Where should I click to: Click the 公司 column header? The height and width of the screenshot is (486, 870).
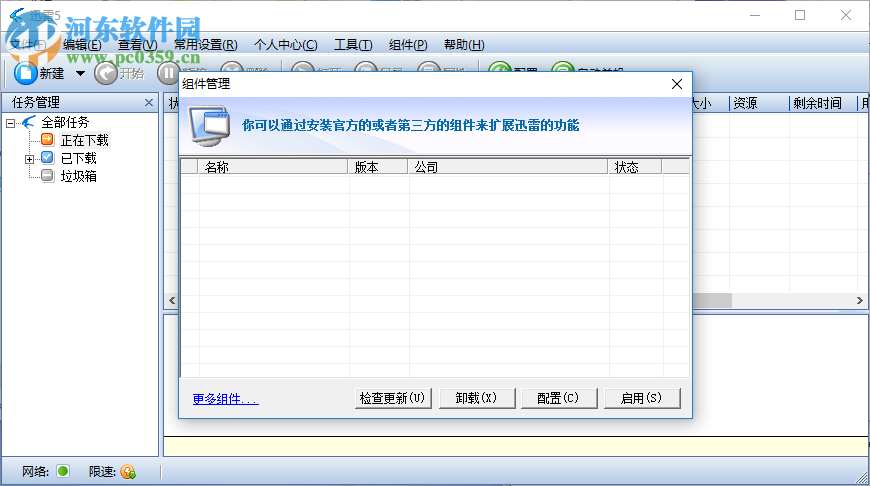click(508, 167)
